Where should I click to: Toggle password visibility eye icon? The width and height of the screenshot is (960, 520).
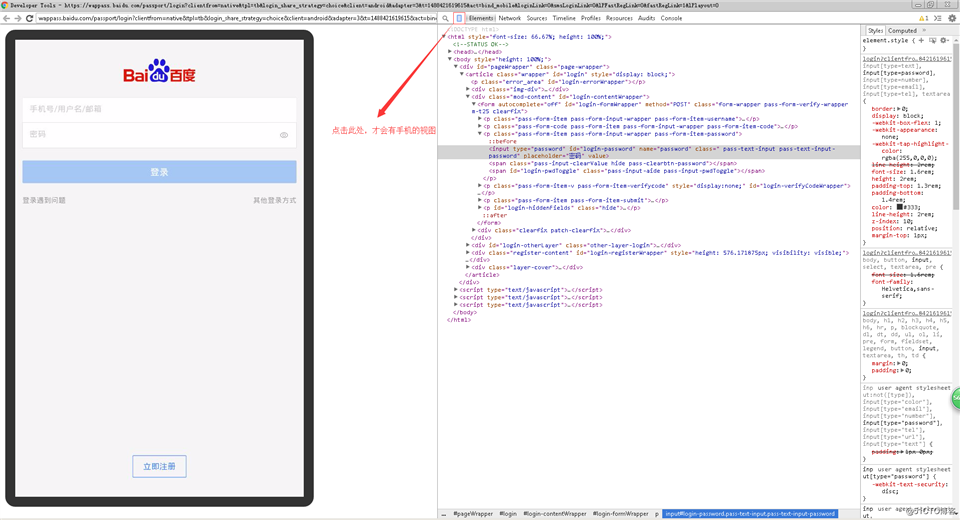click(284, 135)
